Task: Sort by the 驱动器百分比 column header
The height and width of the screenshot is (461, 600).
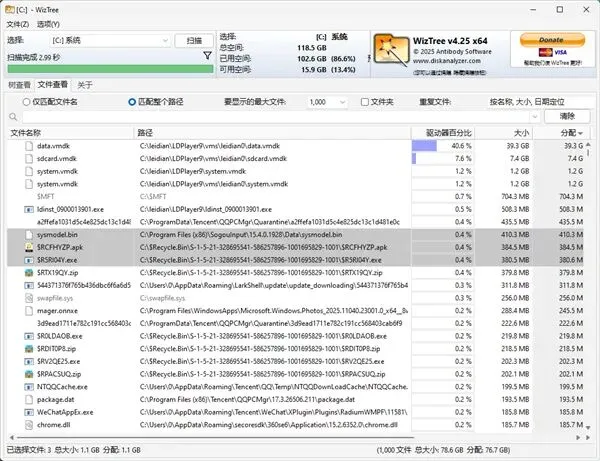Action: tap(443, 133)
